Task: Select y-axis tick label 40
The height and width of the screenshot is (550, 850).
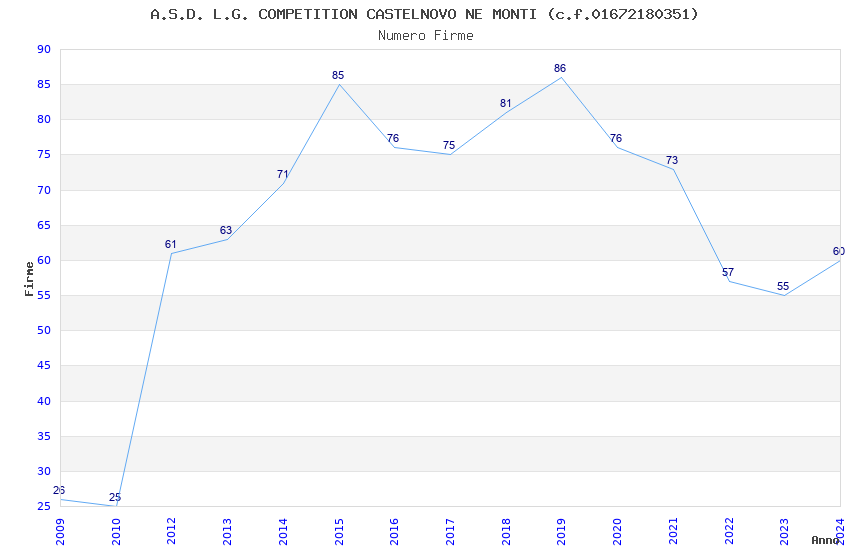Action: (x=44, y=401)
